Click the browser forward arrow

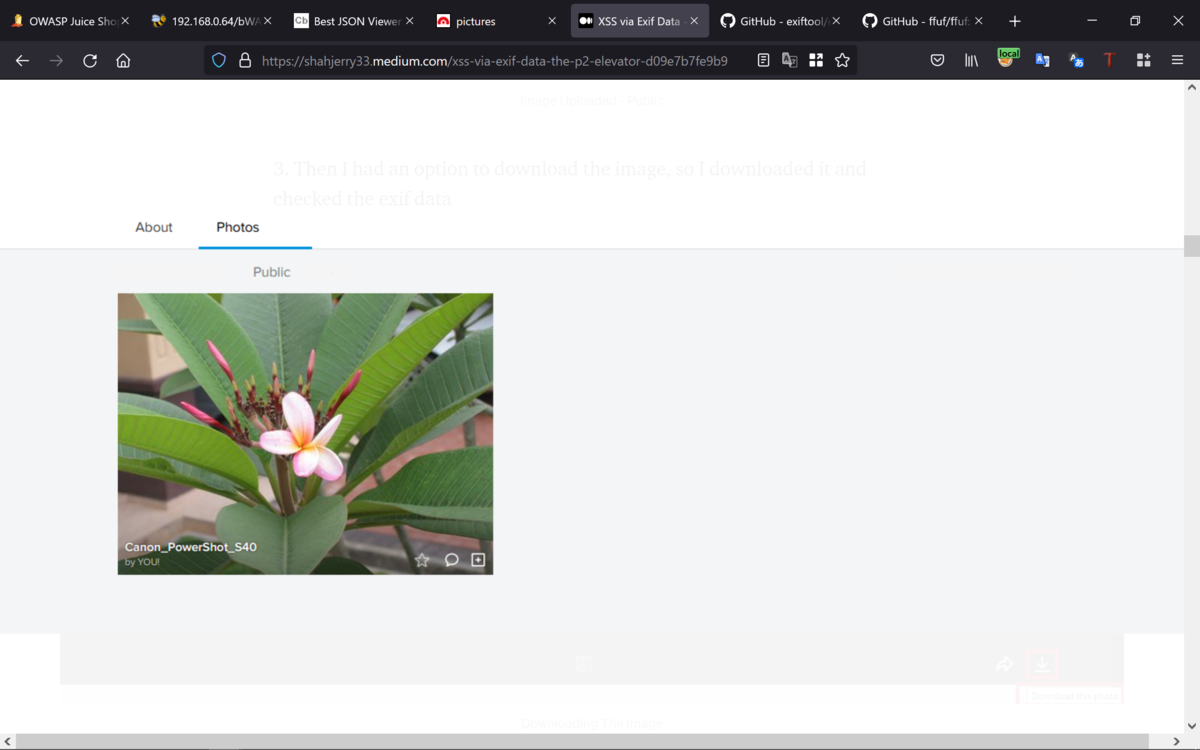point(56,61)
